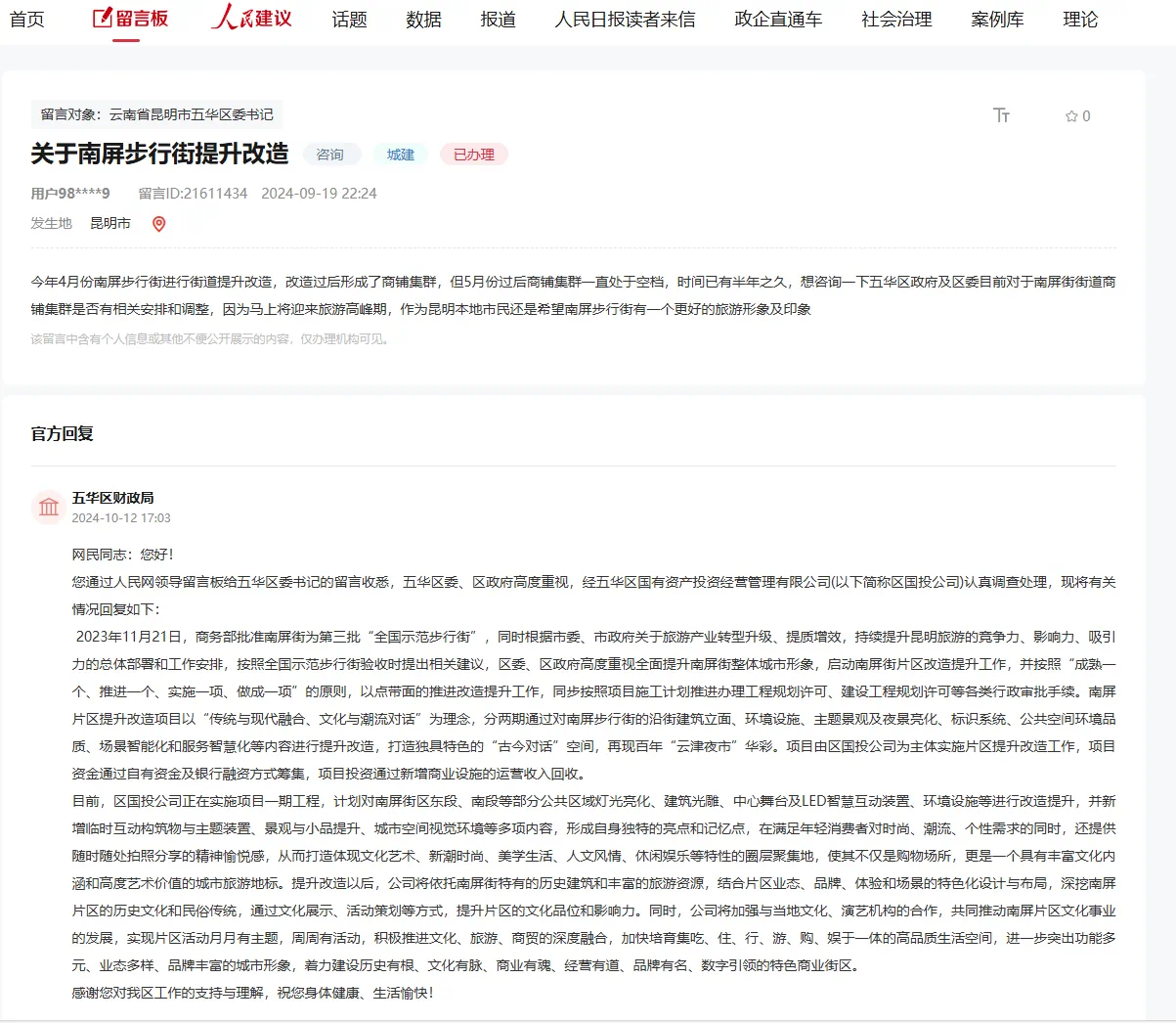Go to 案例库 page
1176x1023 pixels.
(x=997, y=20)
